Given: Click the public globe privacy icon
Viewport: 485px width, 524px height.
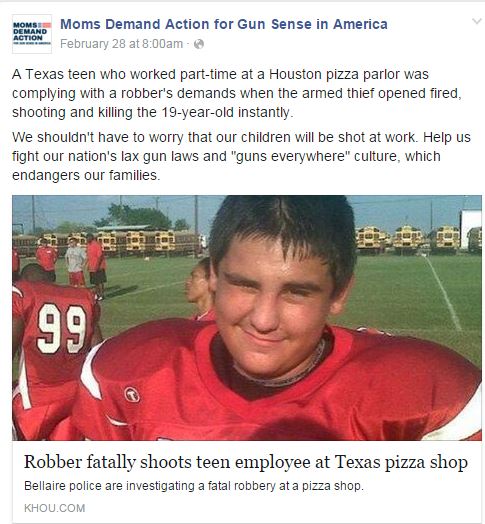Looking at the screenshot, I should pyautogui.click(x=199, y=44).
